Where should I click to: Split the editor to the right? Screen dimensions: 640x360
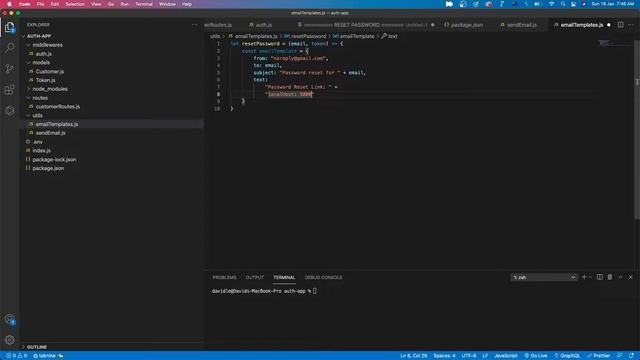(620, 25)
